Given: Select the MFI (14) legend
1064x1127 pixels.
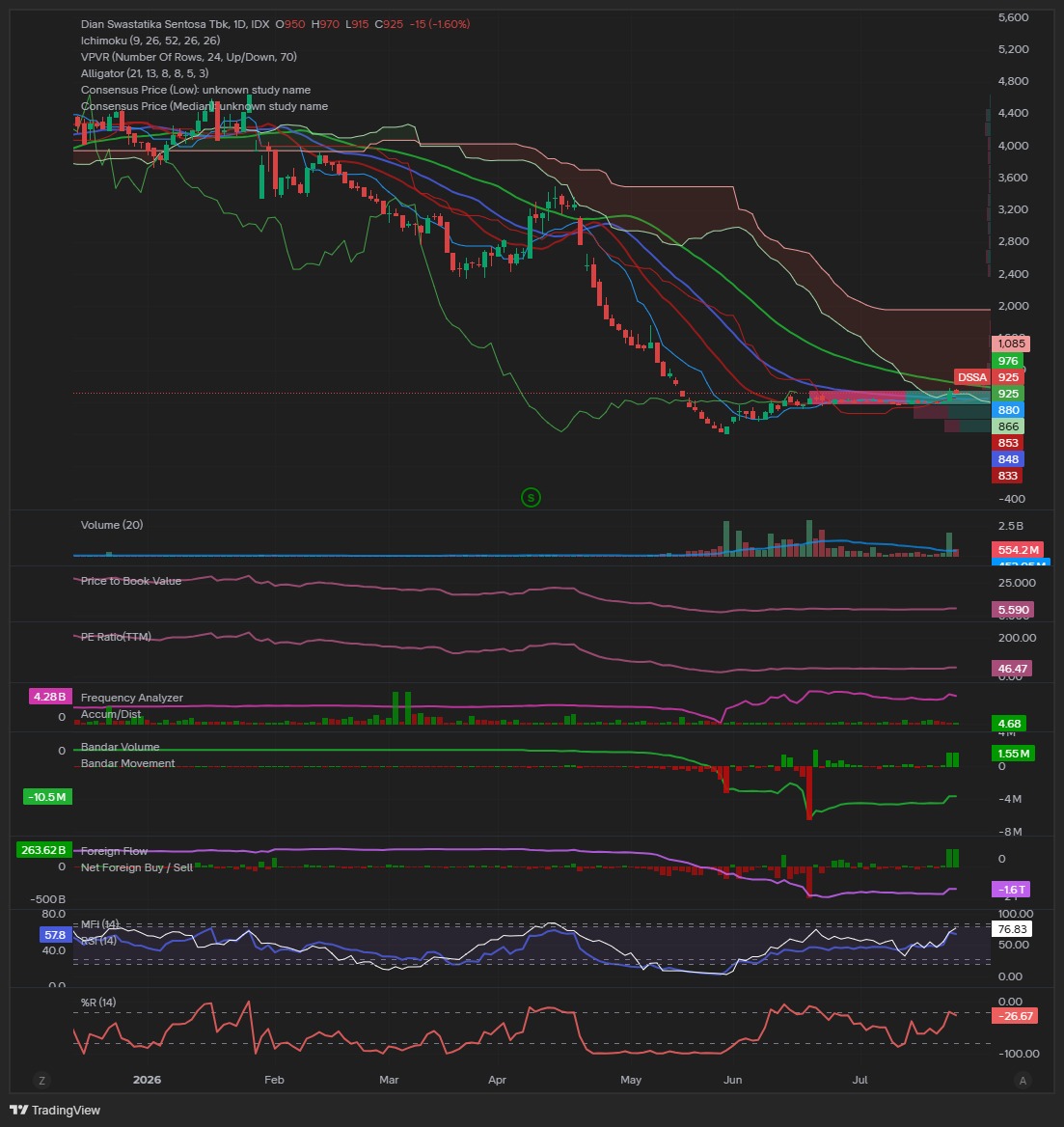Looking at the screenshot, I should [100, 924].
